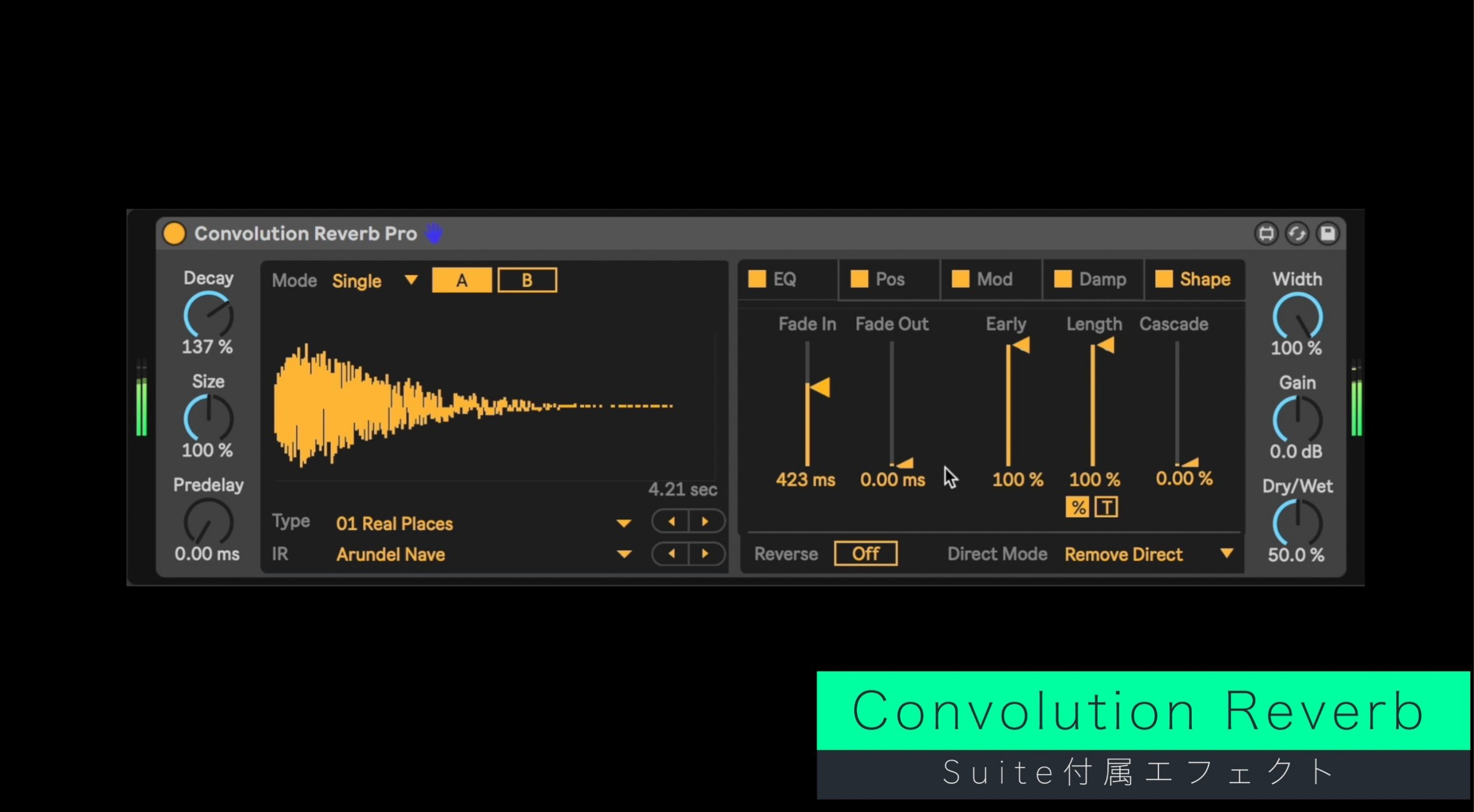
Task: Click the Cascade 0.00 % value
Action: pyautogui.click(x=1184, y=478)
